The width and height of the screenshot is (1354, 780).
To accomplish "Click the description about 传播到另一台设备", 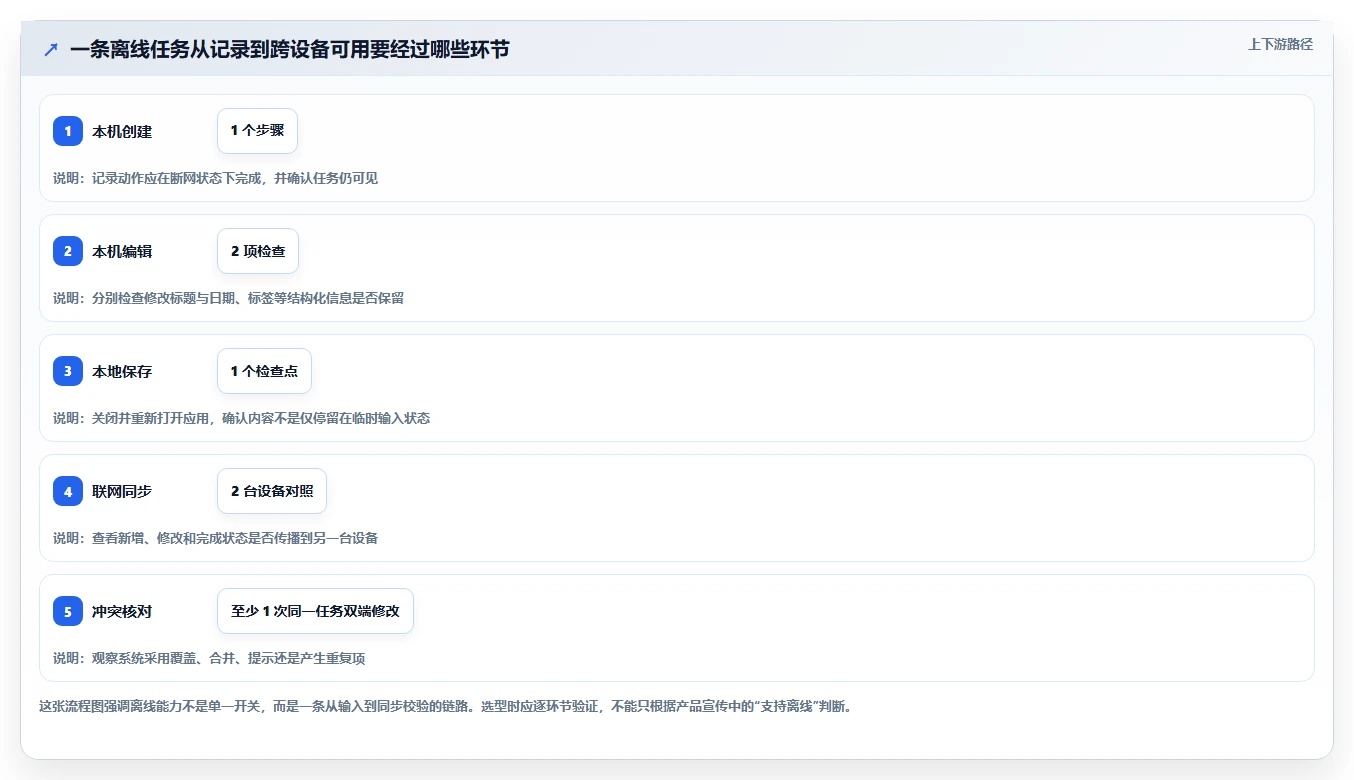I will click(215, 538).
